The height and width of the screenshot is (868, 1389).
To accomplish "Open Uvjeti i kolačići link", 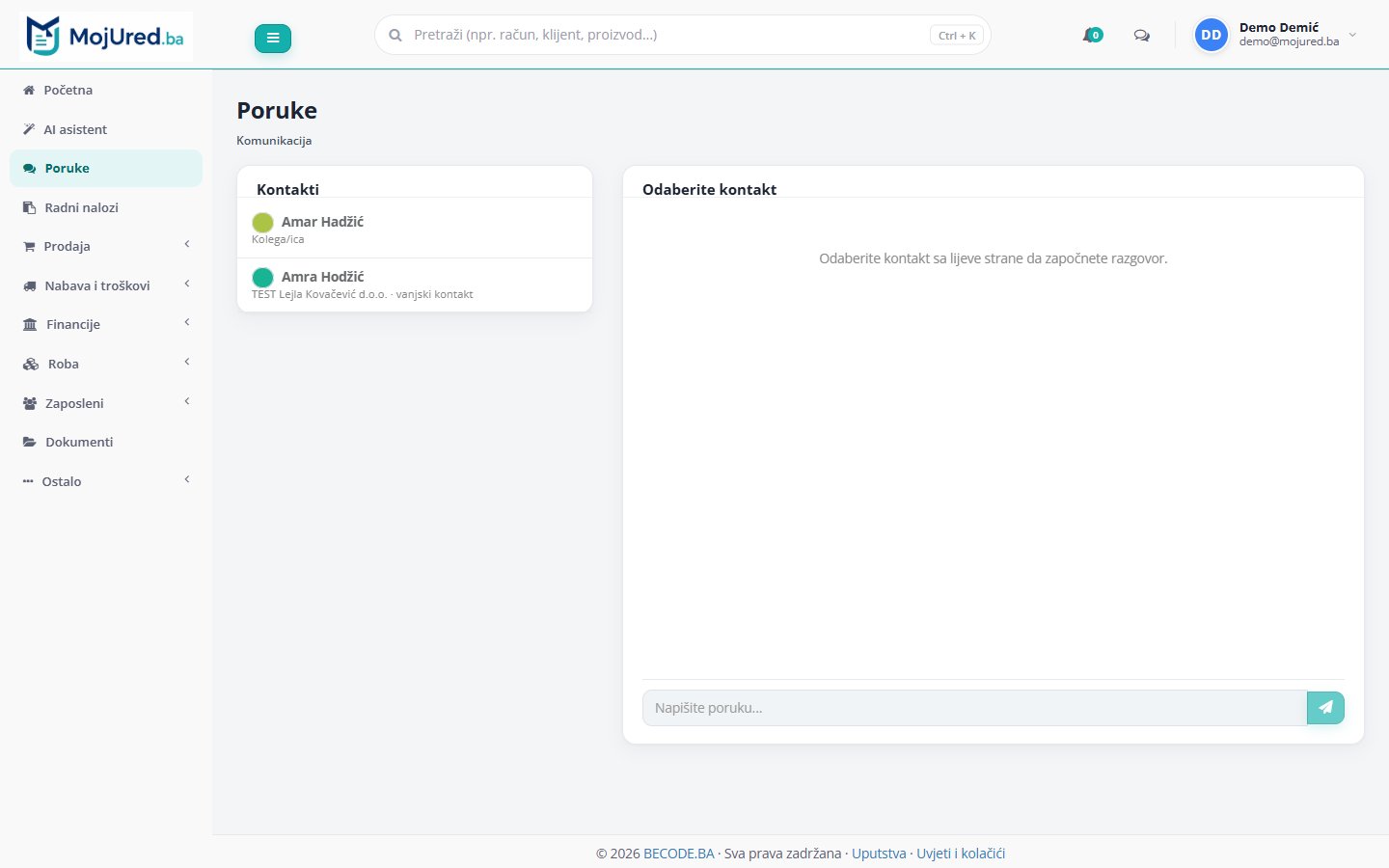I will click(x=961, y=854).
